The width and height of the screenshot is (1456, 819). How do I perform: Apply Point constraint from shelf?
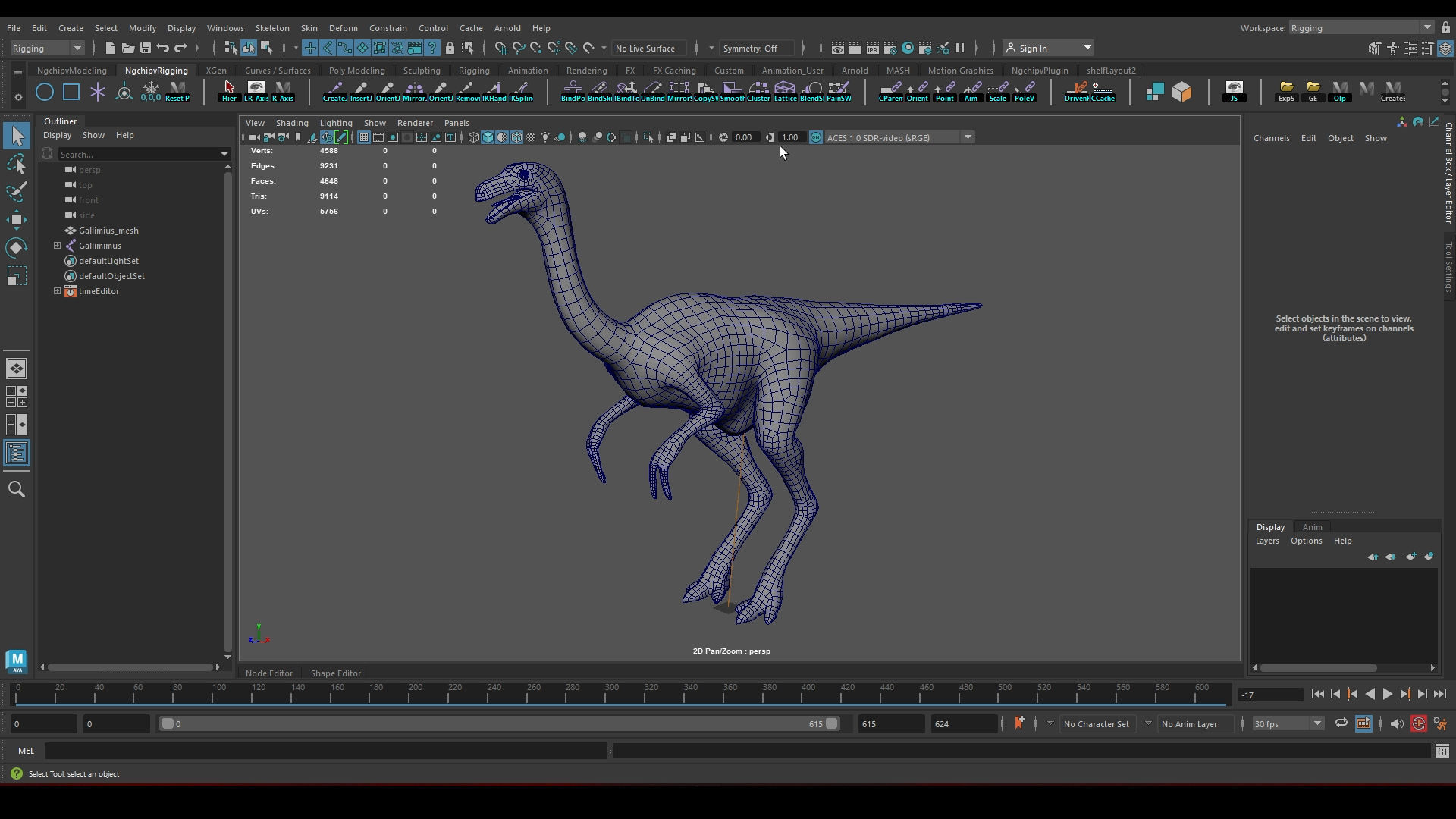pos(944,92)
